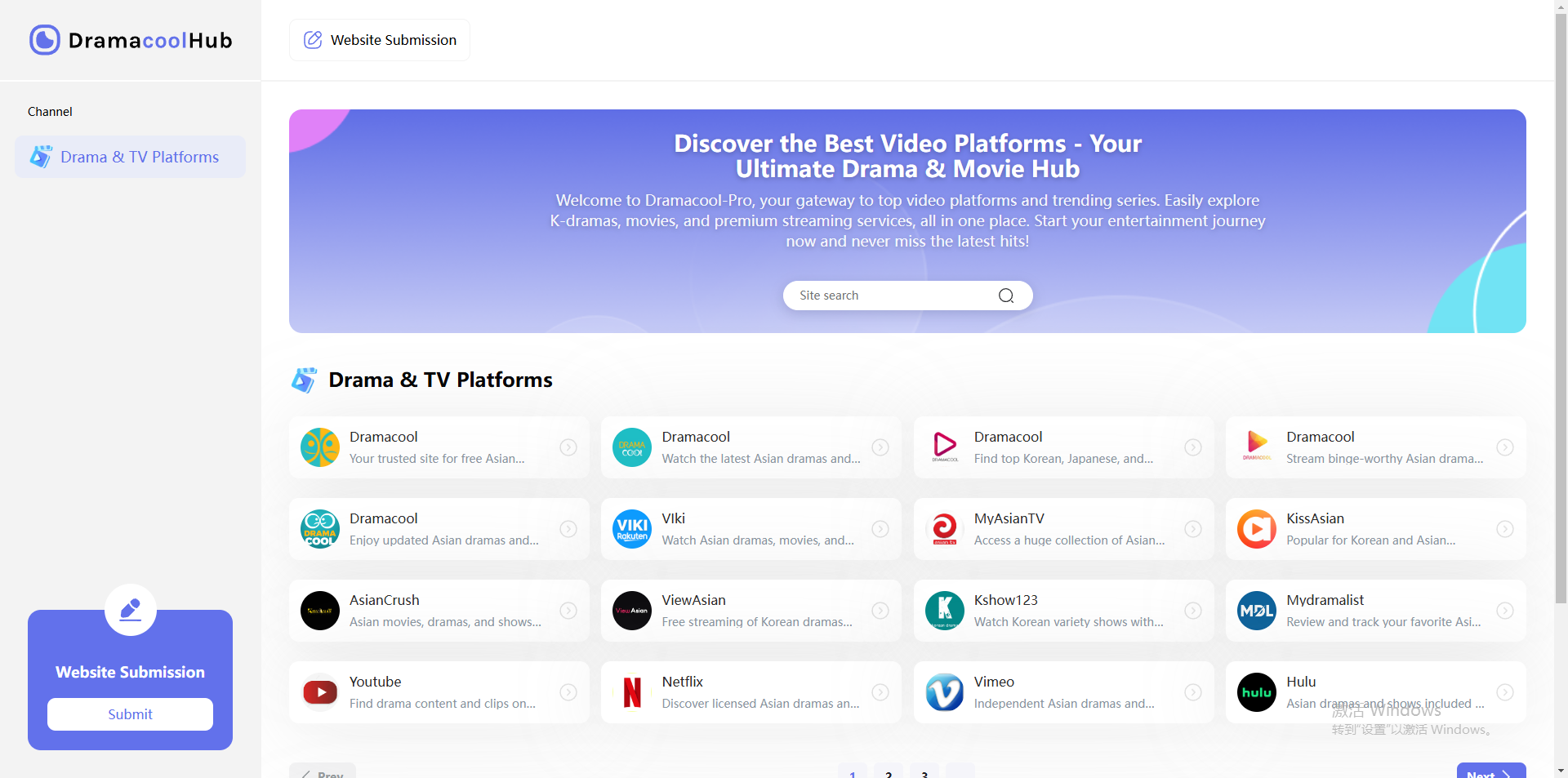Click the arrow circle on the Youtube card
Image resolution: width=1568 pixels, height=778 pixels.
coord(568,692)
